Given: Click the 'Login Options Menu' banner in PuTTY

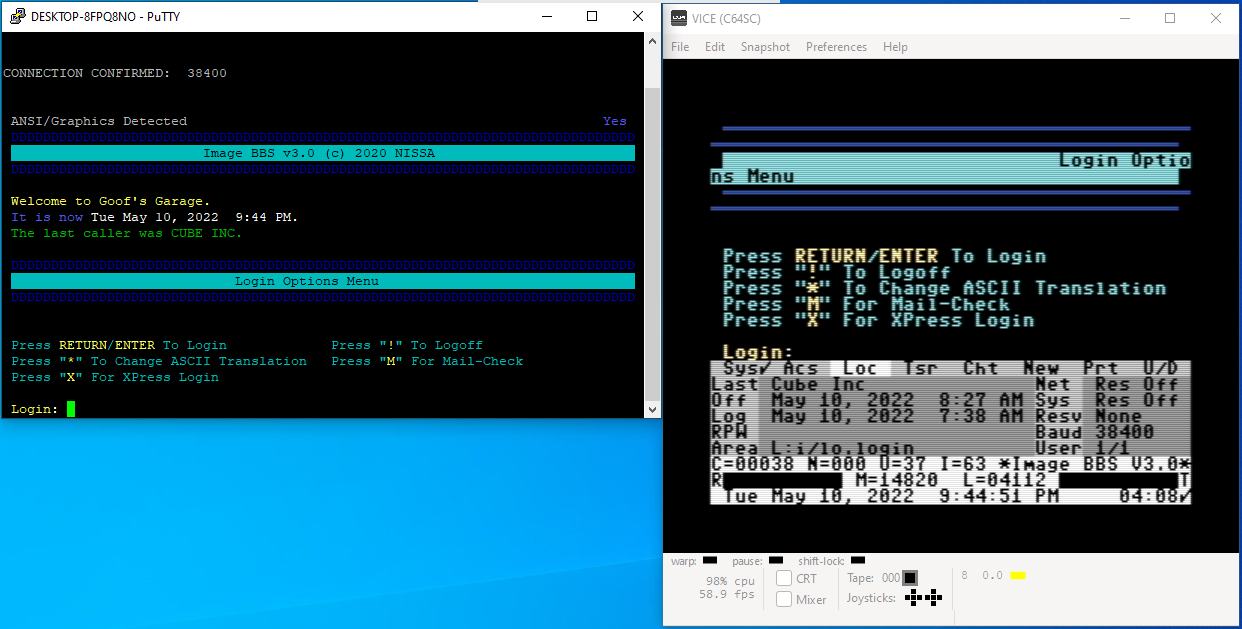Looking at the screenshot, I should pyautogui.click(x=323, y=281).
